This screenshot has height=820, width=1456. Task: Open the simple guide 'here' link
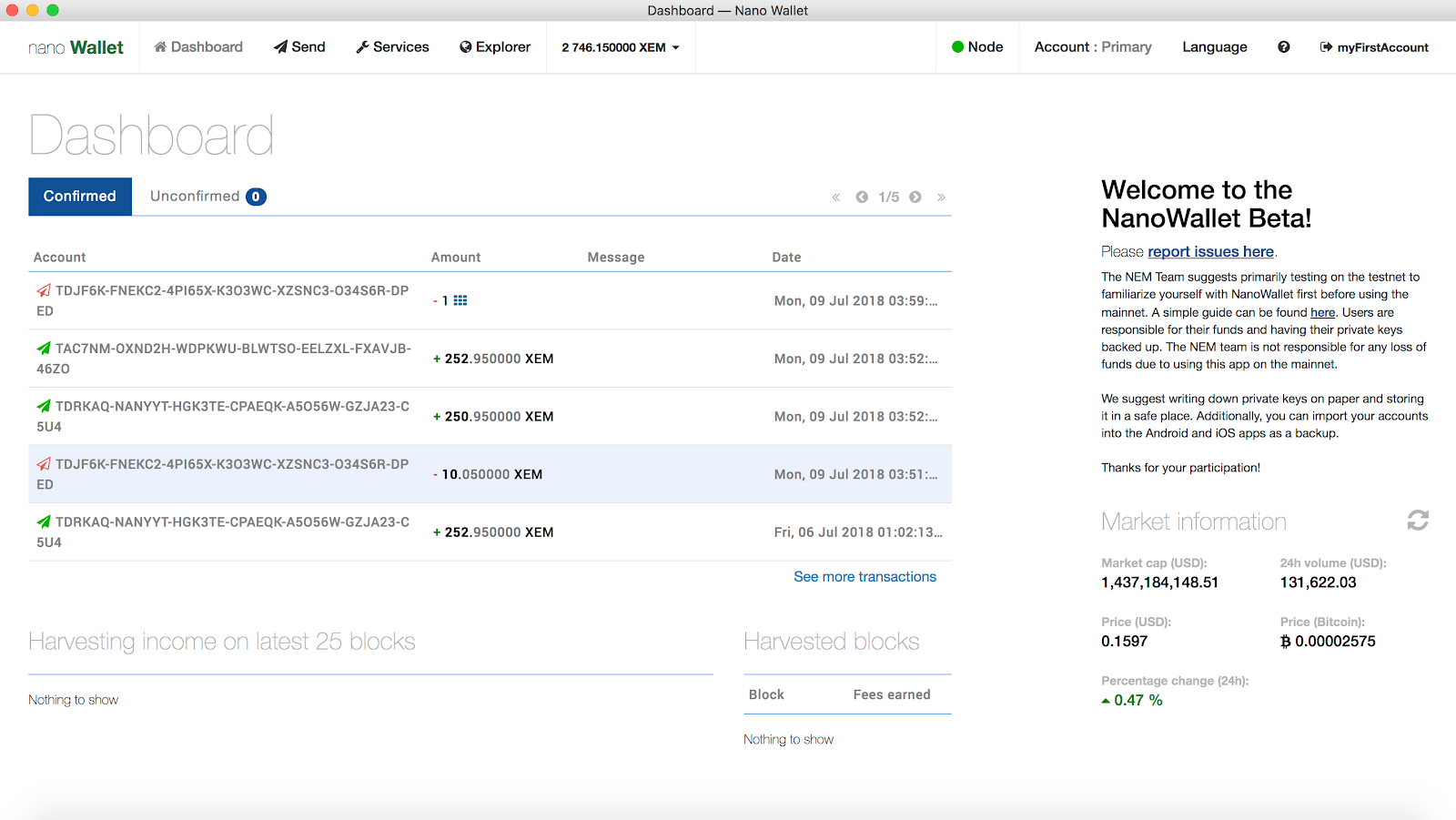pos(1322,312)
